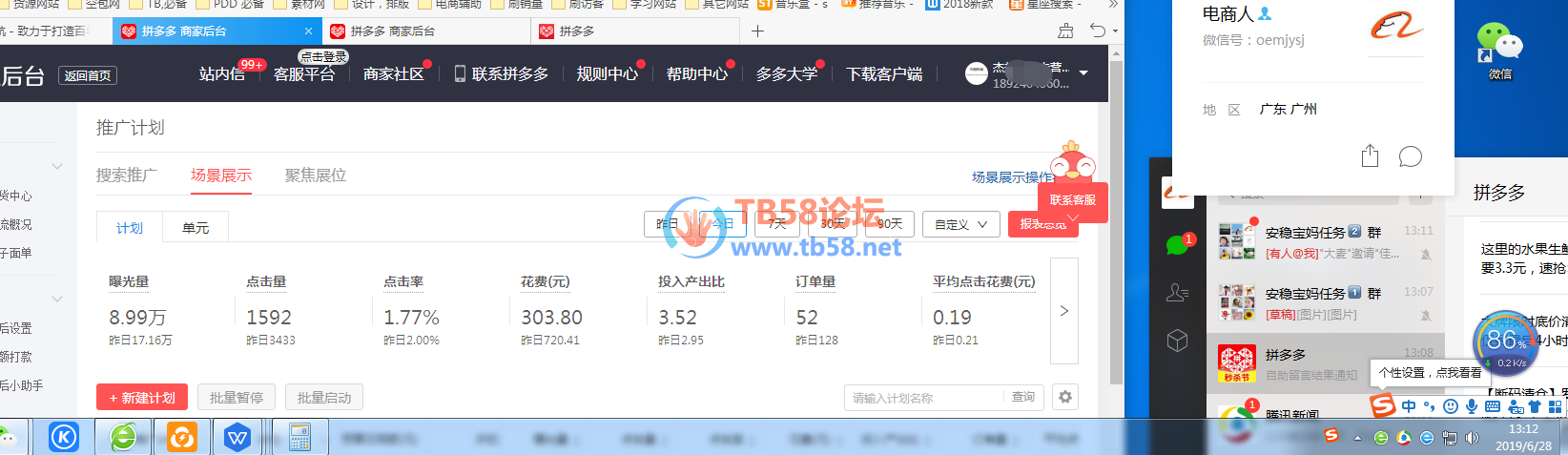
Task: Click Sogou emoji face icon
Action: pyautogui.click(x=1451, y=406)
